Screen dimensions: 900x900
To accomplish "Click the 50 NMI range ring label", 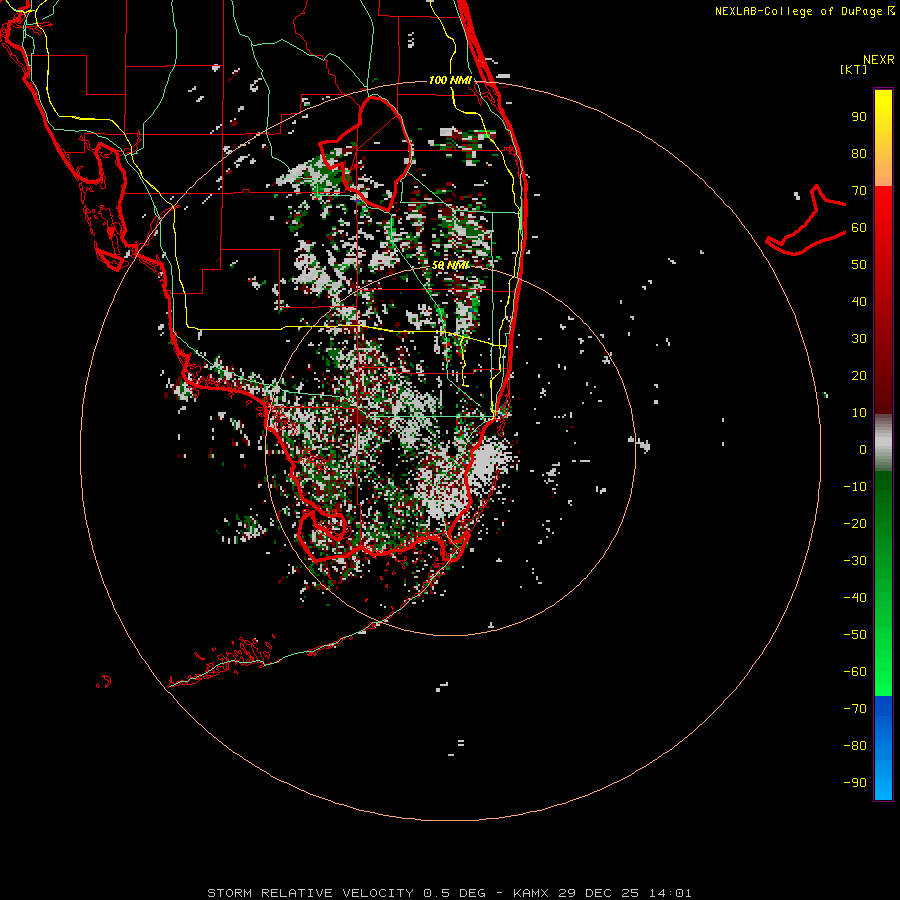I will coord(450,265).
